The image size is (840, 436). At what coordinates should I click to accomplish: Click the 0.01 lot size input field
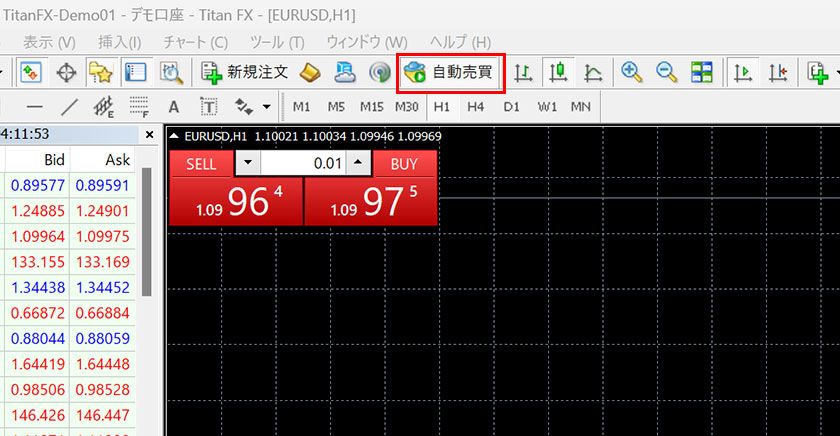(304, 164)
